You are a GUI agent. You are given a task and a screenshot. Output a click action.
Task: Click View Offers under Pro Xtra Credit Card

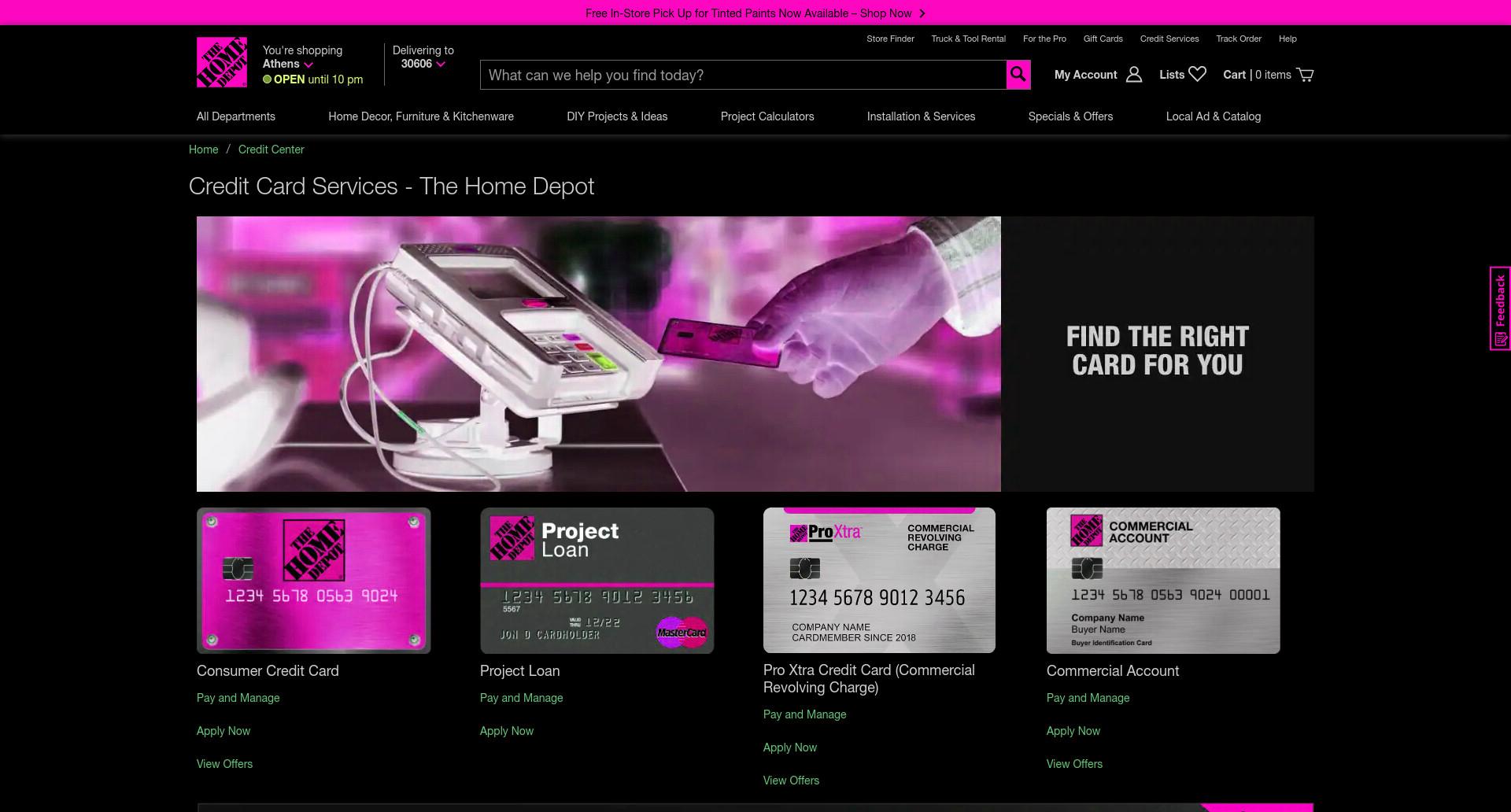tap(791, 781)
